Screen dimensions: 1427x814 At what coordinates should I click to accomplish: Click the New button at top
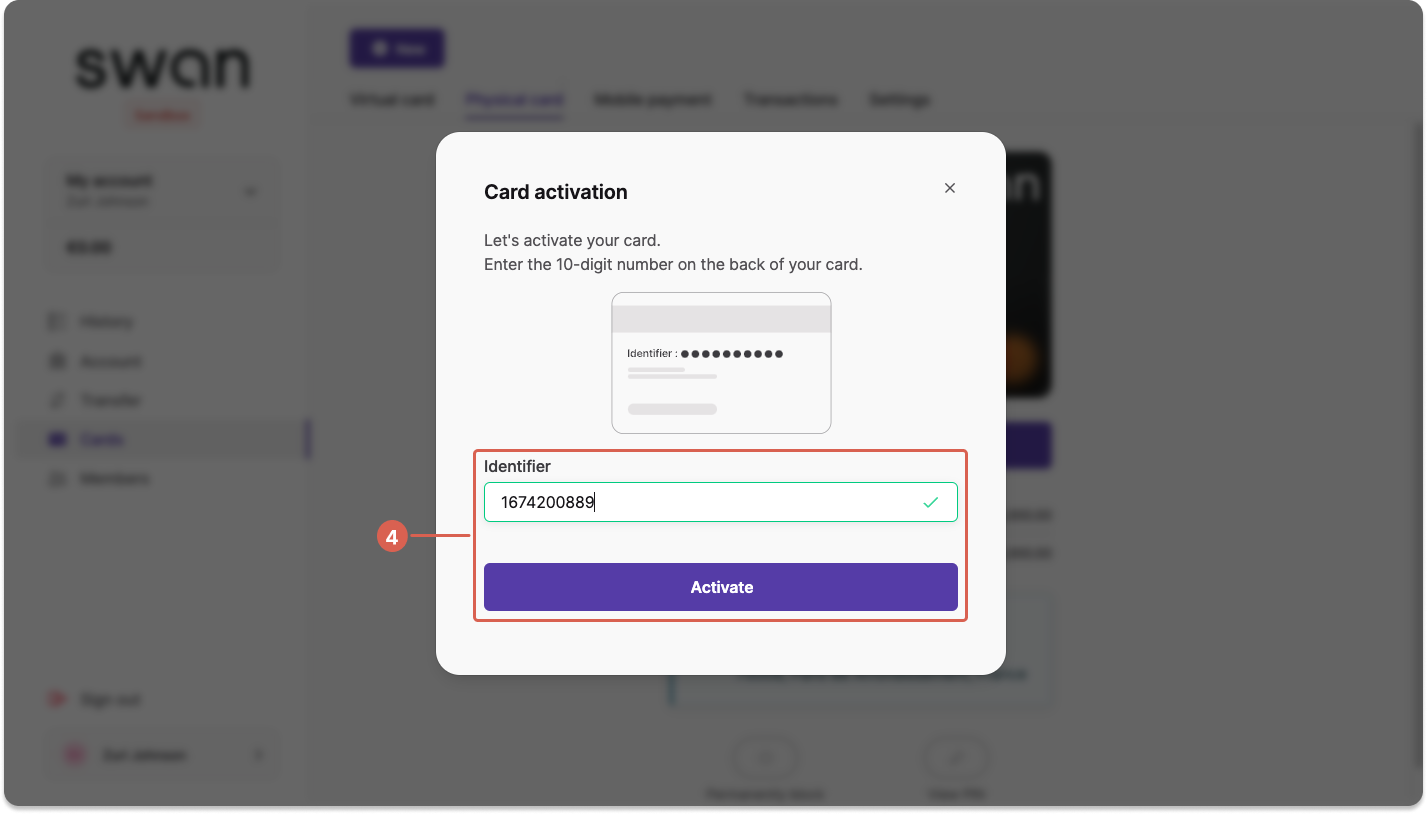397,48
